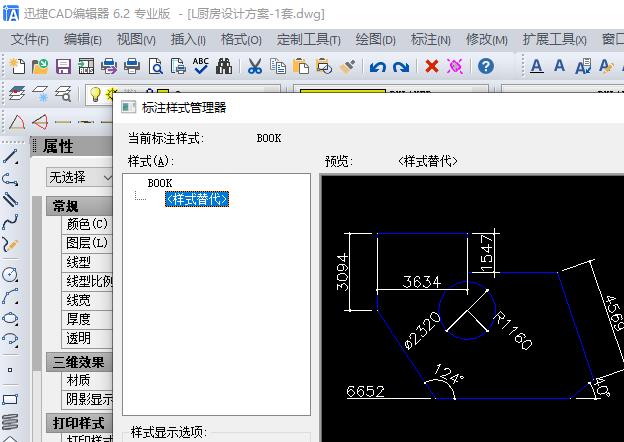Click the plain blue A text icon

pos(560,66)
